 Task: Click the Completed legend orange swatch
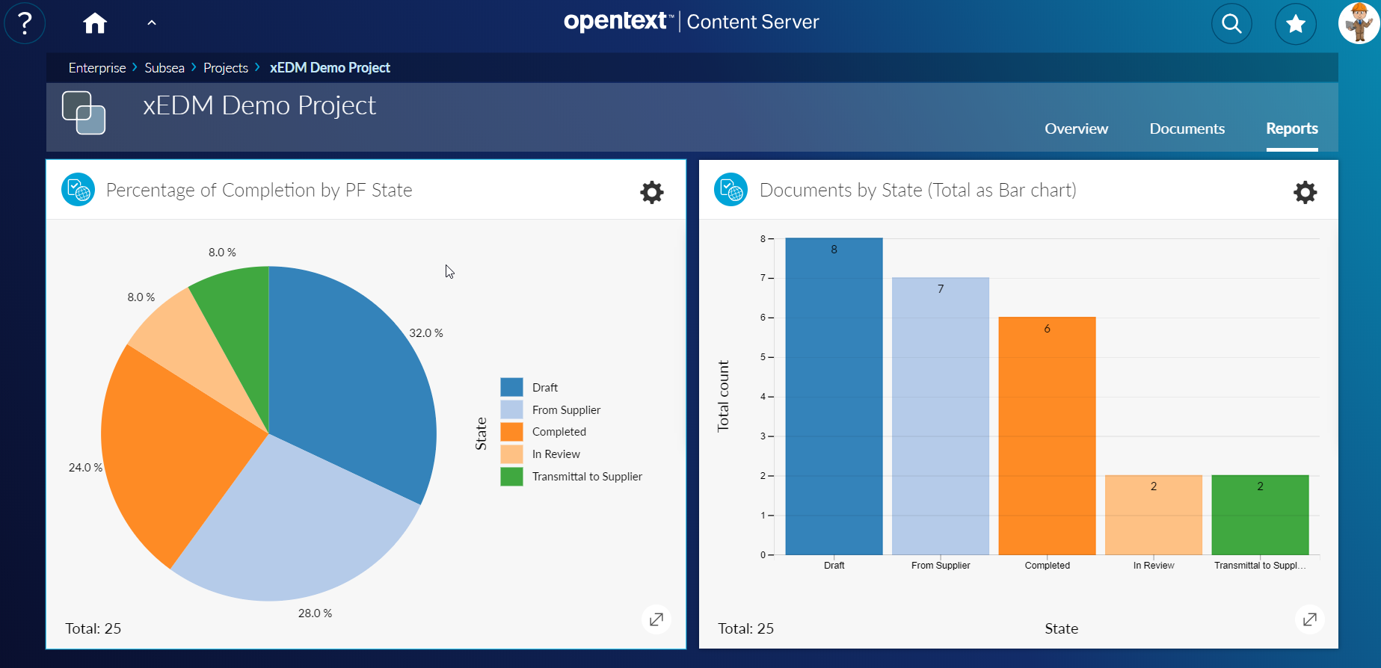click(x=512, y=432)
